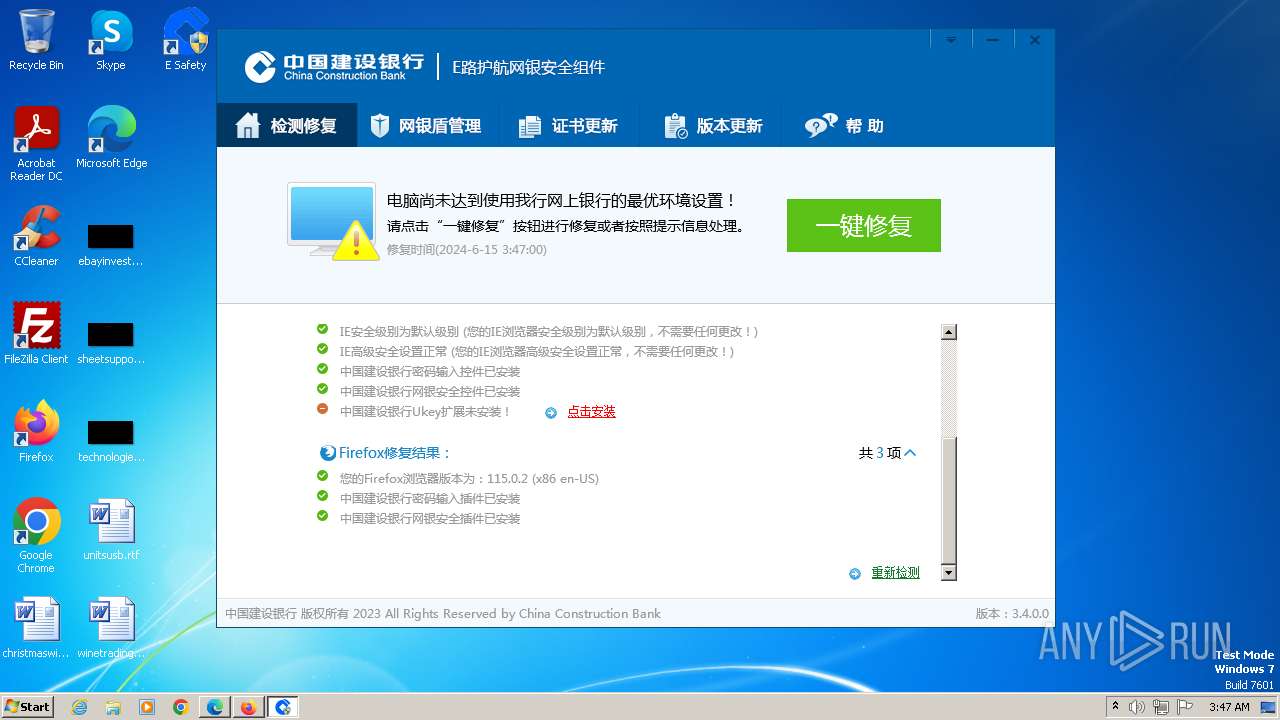Switch to 网银盾管理 tab
This screenshot has height=720, width=1280.
[425, 126]
